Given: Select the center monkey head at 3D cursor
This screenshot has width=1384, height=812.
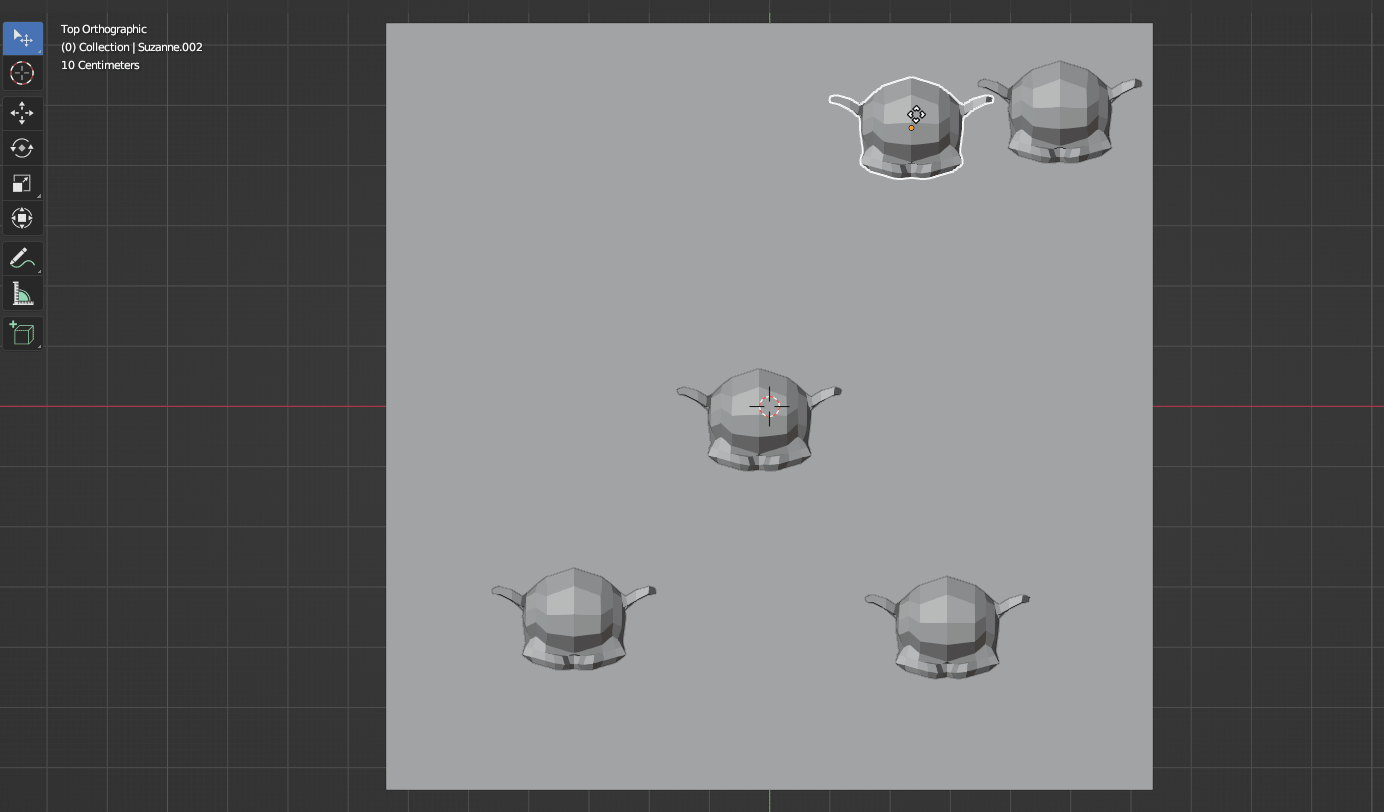Looking at the screenshot, I should [x=759, y=419].
